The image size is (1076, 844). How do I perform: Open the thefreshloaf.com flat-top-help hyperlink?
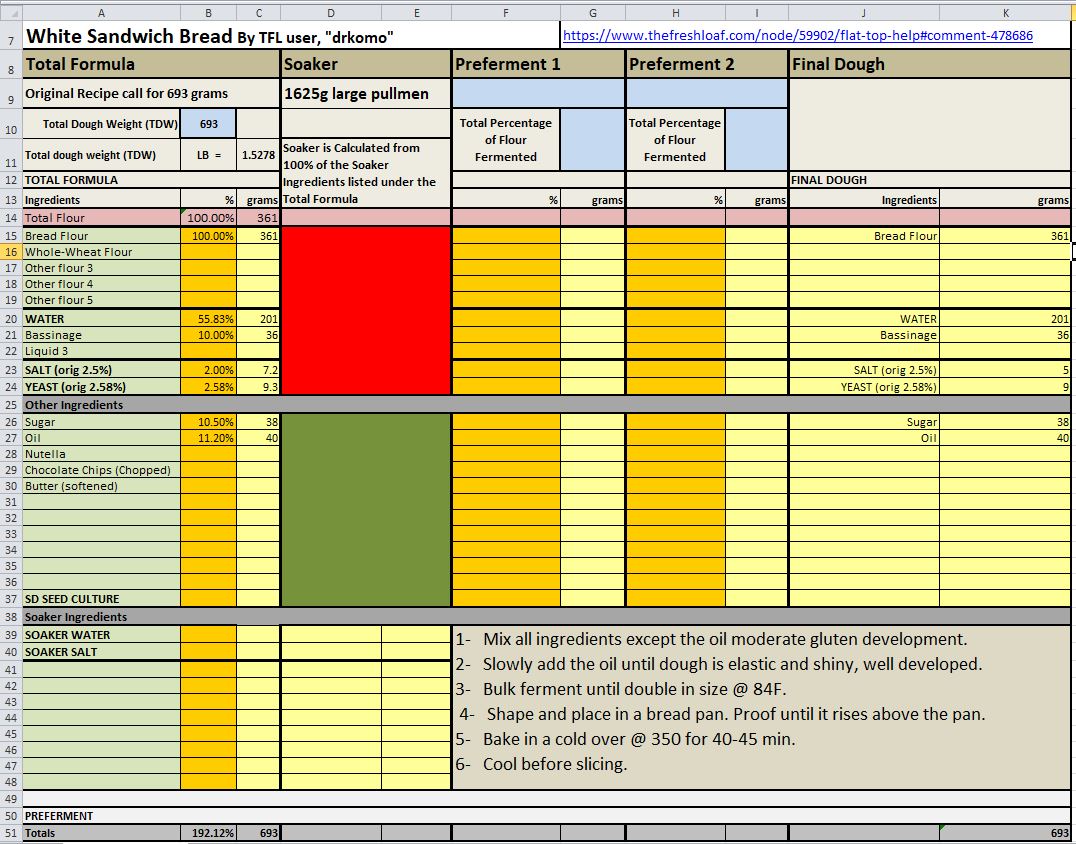[x=797, y=35]
